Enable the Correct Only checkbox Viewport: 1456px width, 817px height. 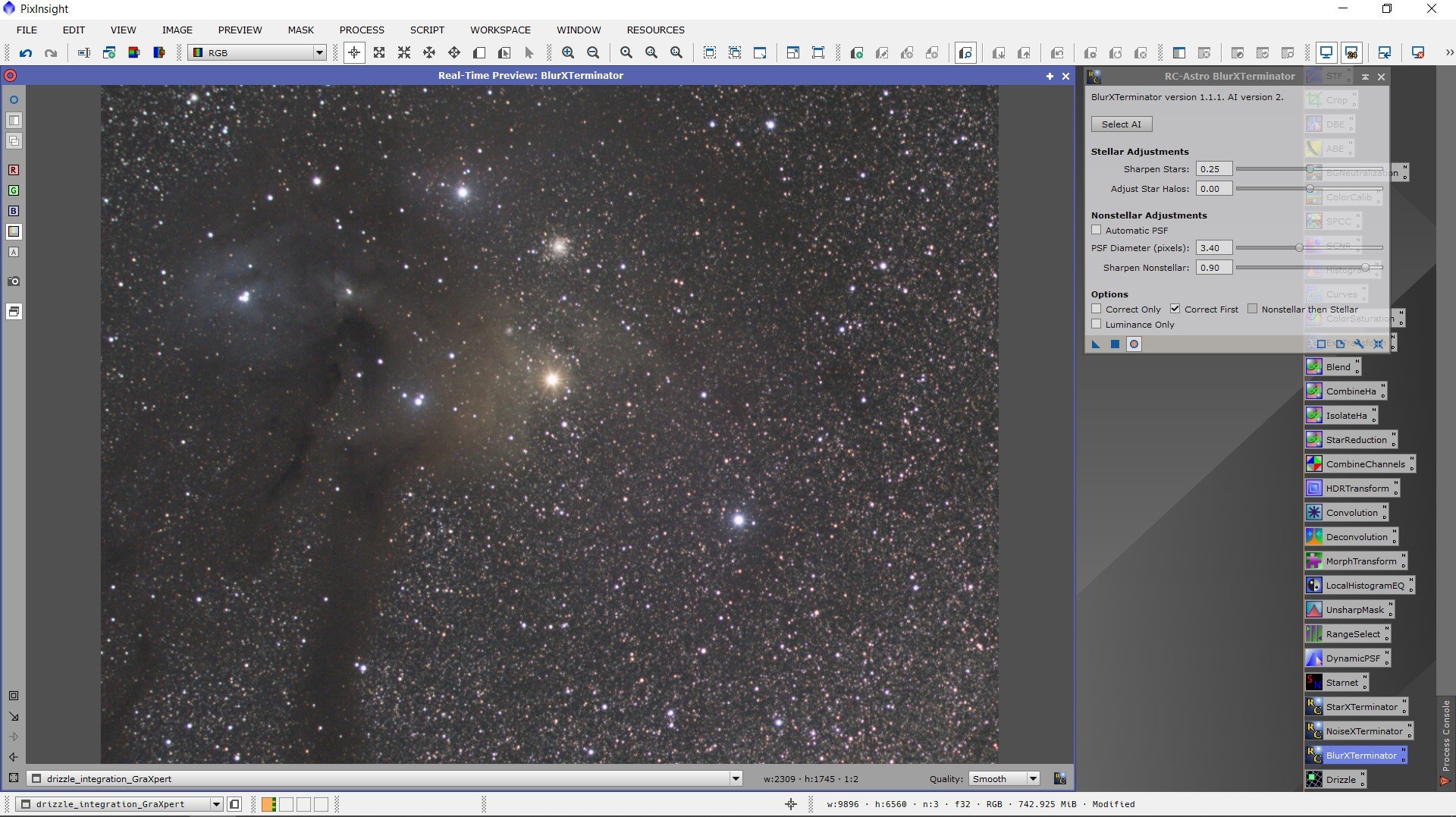click(x=1096, y=309)
